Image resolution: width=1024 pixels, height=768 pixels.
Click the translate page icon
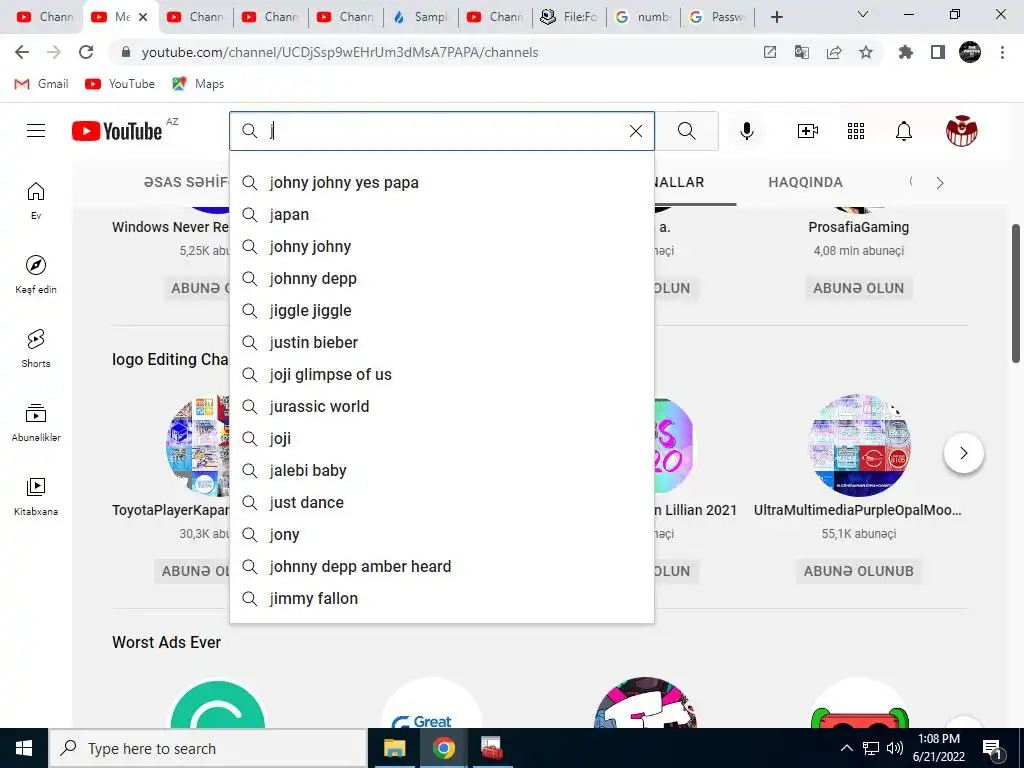click(801, 52)
